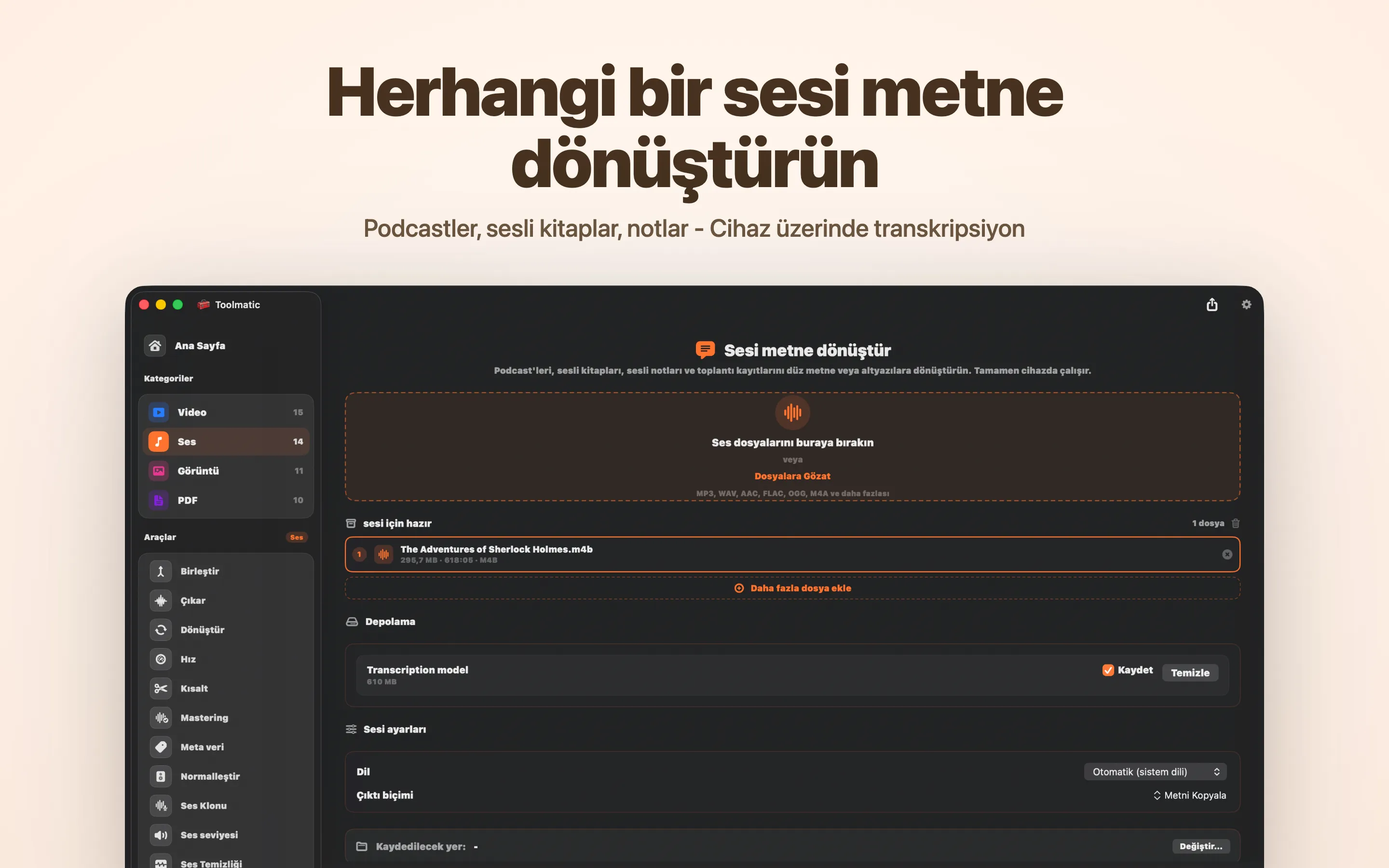1389x868 pixels.
Task: Click the waveform icon of the file row
Action: click(x=383, y=554)
